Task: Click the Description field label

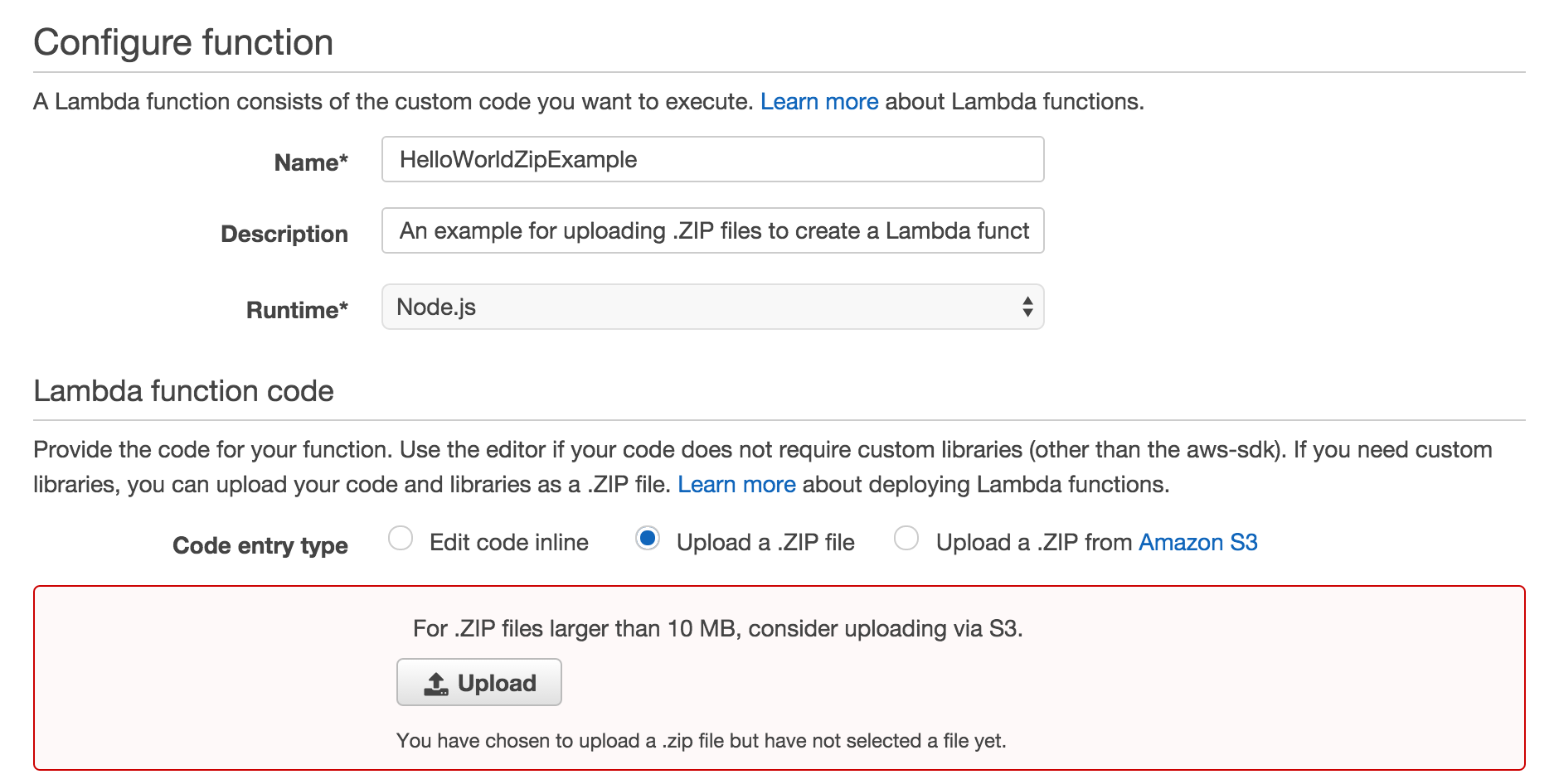Action: click(x=284, y=235)
